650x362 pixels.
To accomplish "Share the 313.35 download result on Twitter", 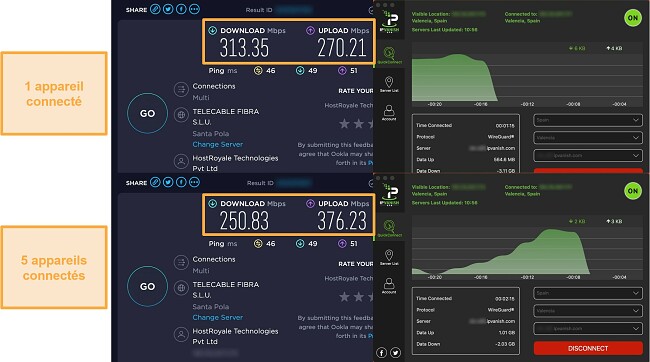I will (x=168, y=9).
